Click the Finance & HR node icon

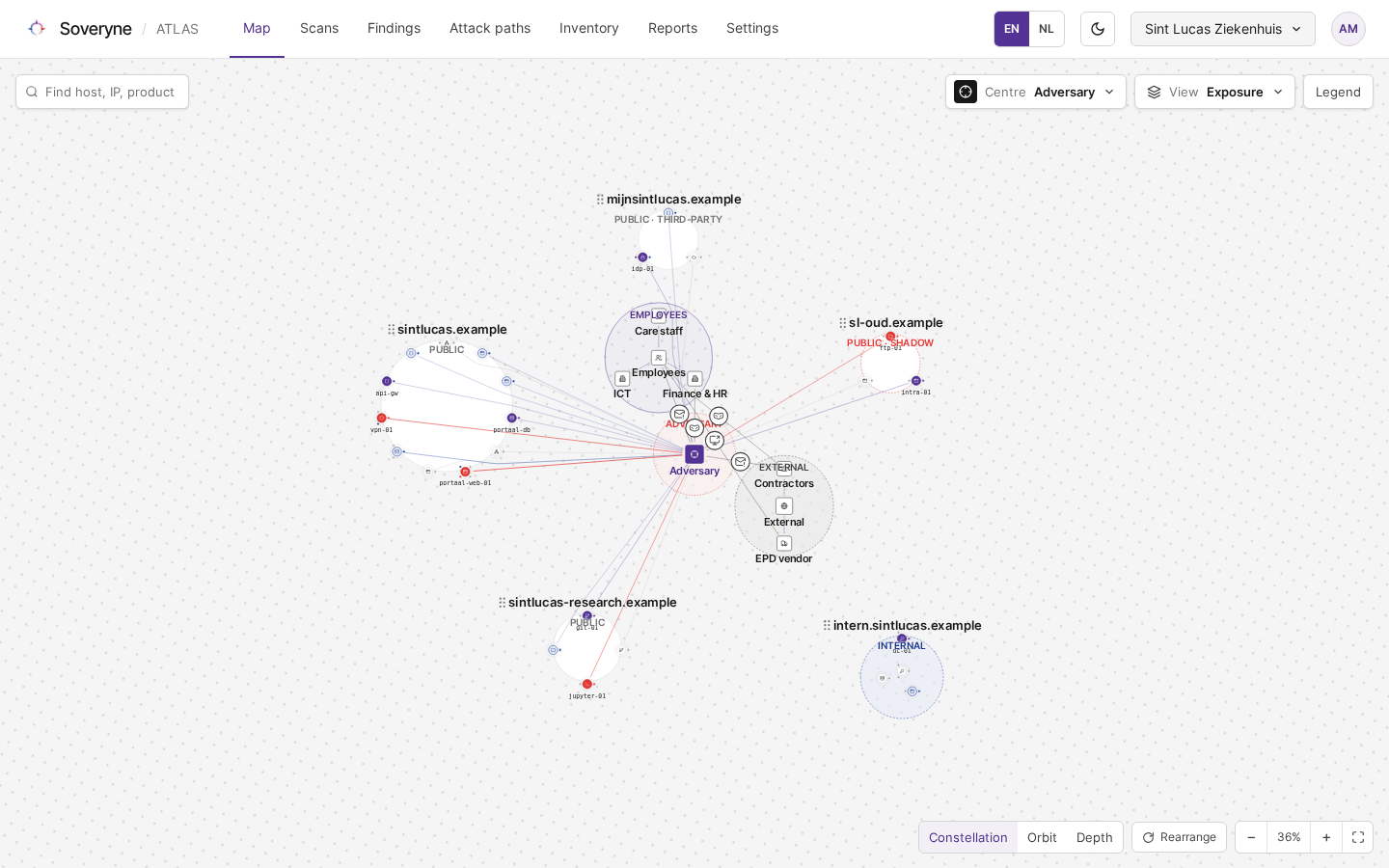[694, 379]
